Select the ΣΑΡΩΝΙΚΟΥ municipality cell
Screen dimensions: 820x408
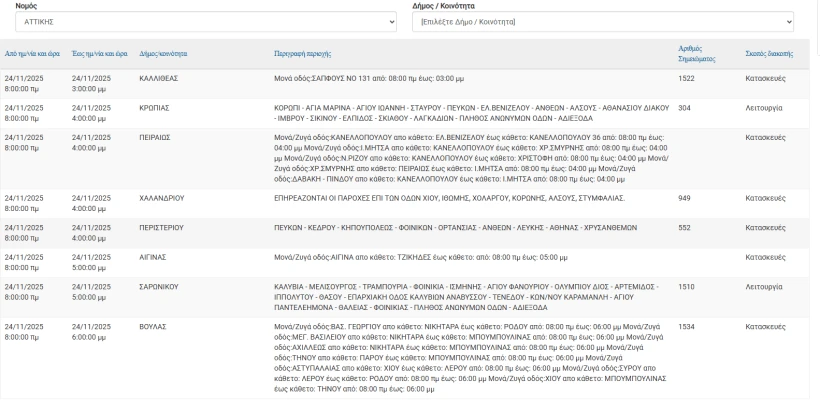coord(159,287)
